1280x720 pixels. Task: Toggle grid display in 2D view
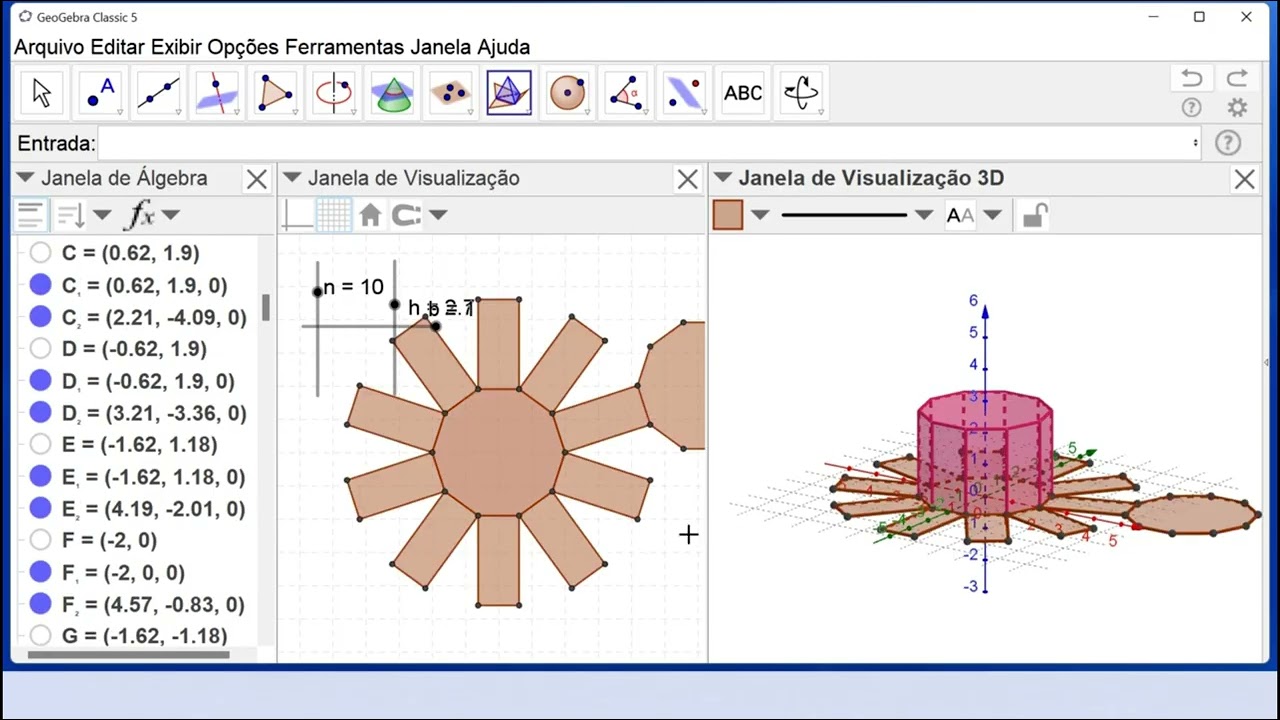coord(334,215)
